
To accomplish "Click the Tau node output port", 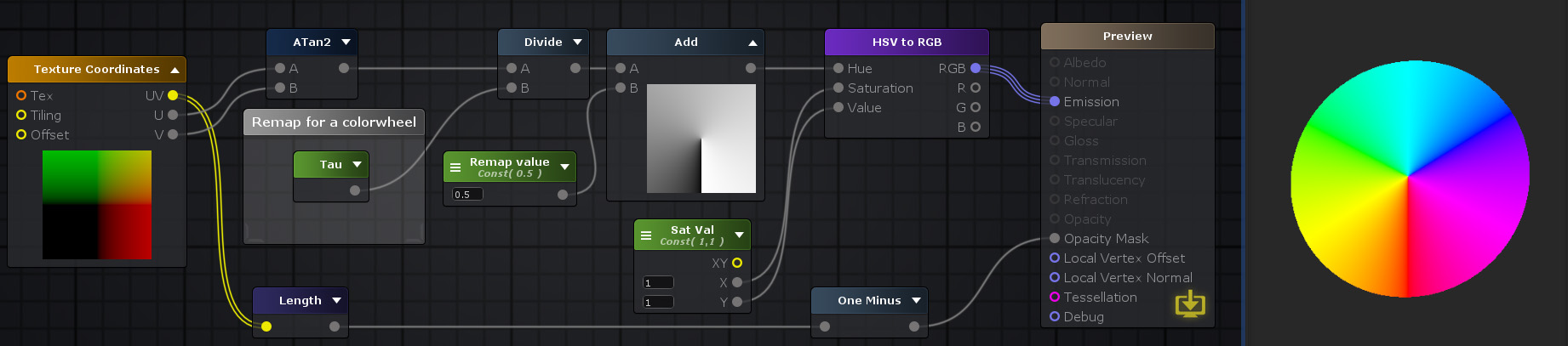I will [x=355, y=190].
